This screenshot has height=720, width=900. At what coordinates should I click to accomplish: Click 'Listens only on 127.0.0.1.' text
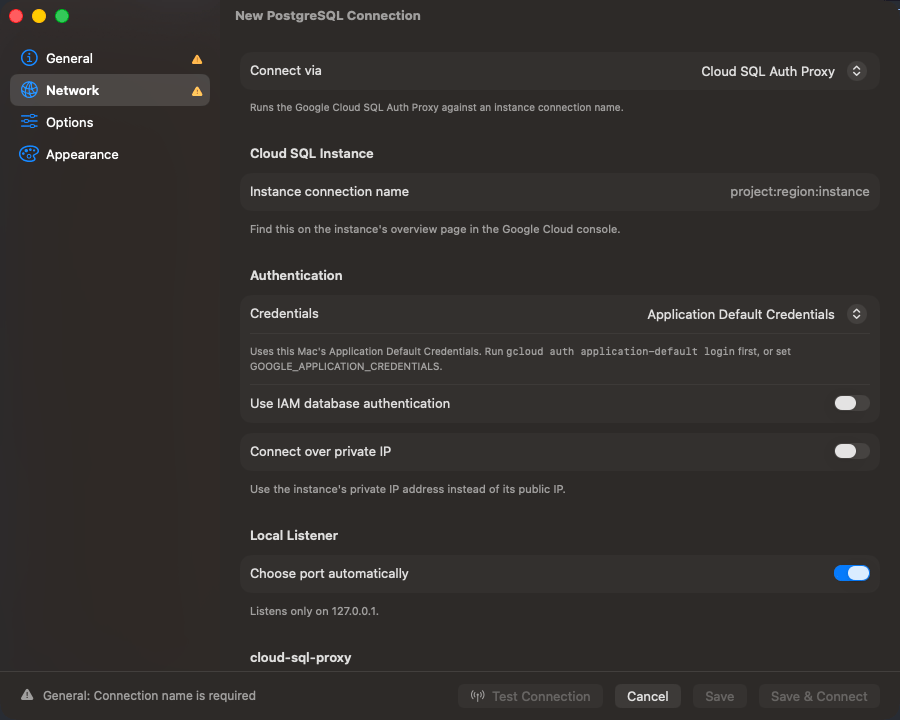click(x=315, y=611)
